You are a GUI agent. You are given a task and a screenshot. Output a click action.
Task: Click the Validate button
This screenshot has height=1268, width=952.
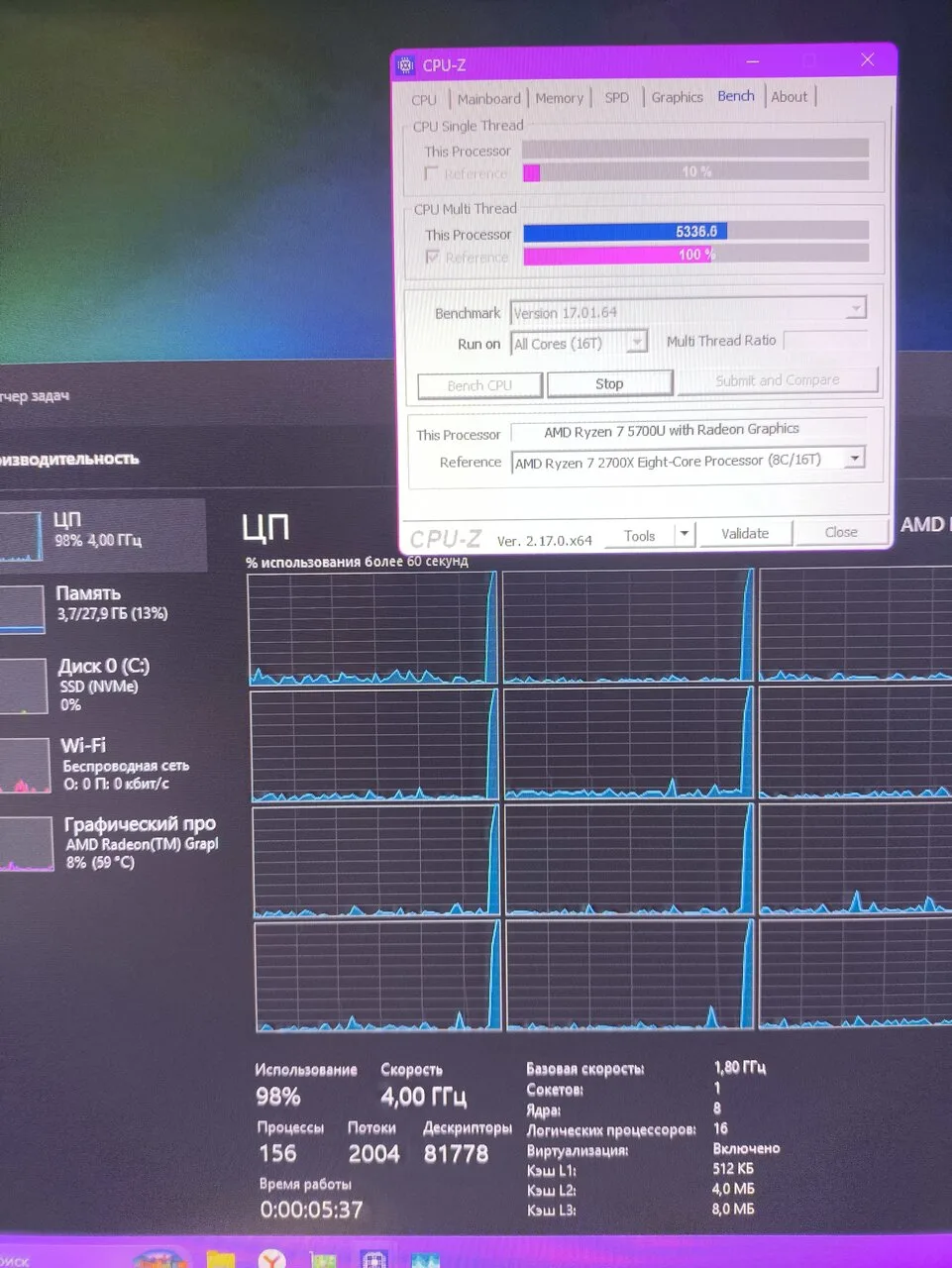(x=745, y=534)
